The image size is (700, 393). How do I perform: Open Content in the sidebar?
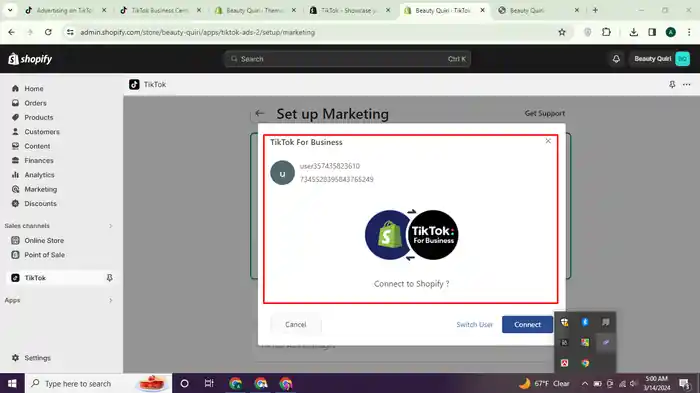pos(37,146)
